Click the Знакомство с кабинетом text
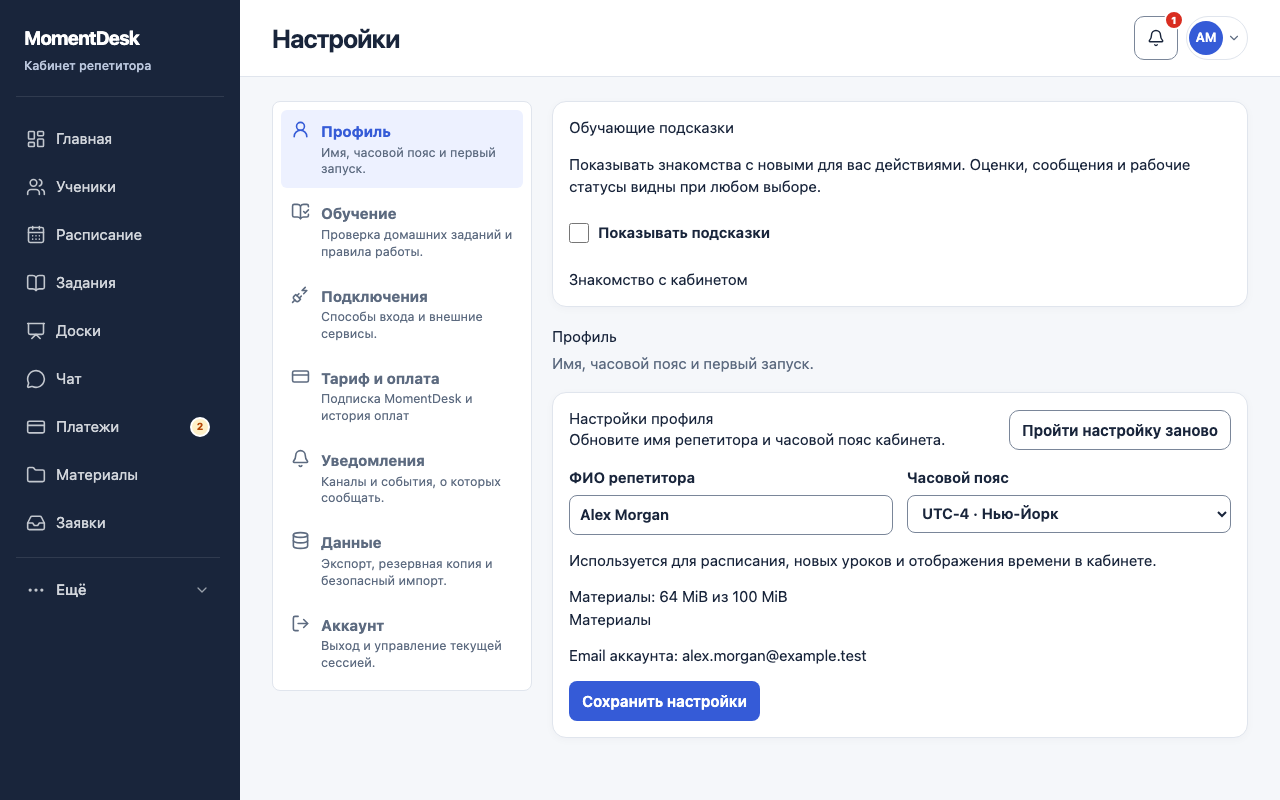Screen dimensions: 1280x800 pyautogui.click(x=658, y=280)
